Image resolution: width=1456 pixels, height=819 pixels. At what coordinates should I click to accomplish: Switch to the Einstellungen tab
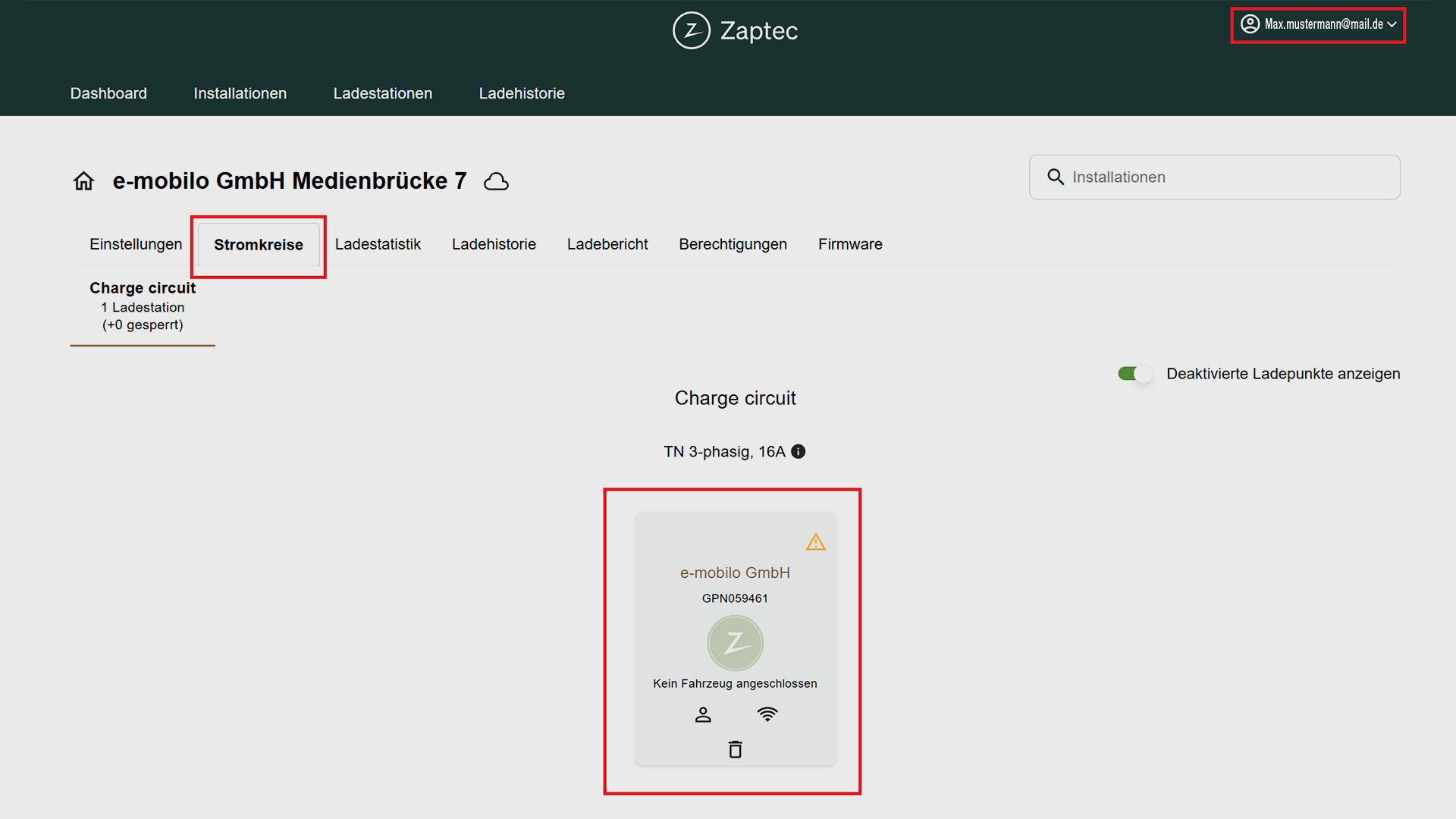point(136,244)
